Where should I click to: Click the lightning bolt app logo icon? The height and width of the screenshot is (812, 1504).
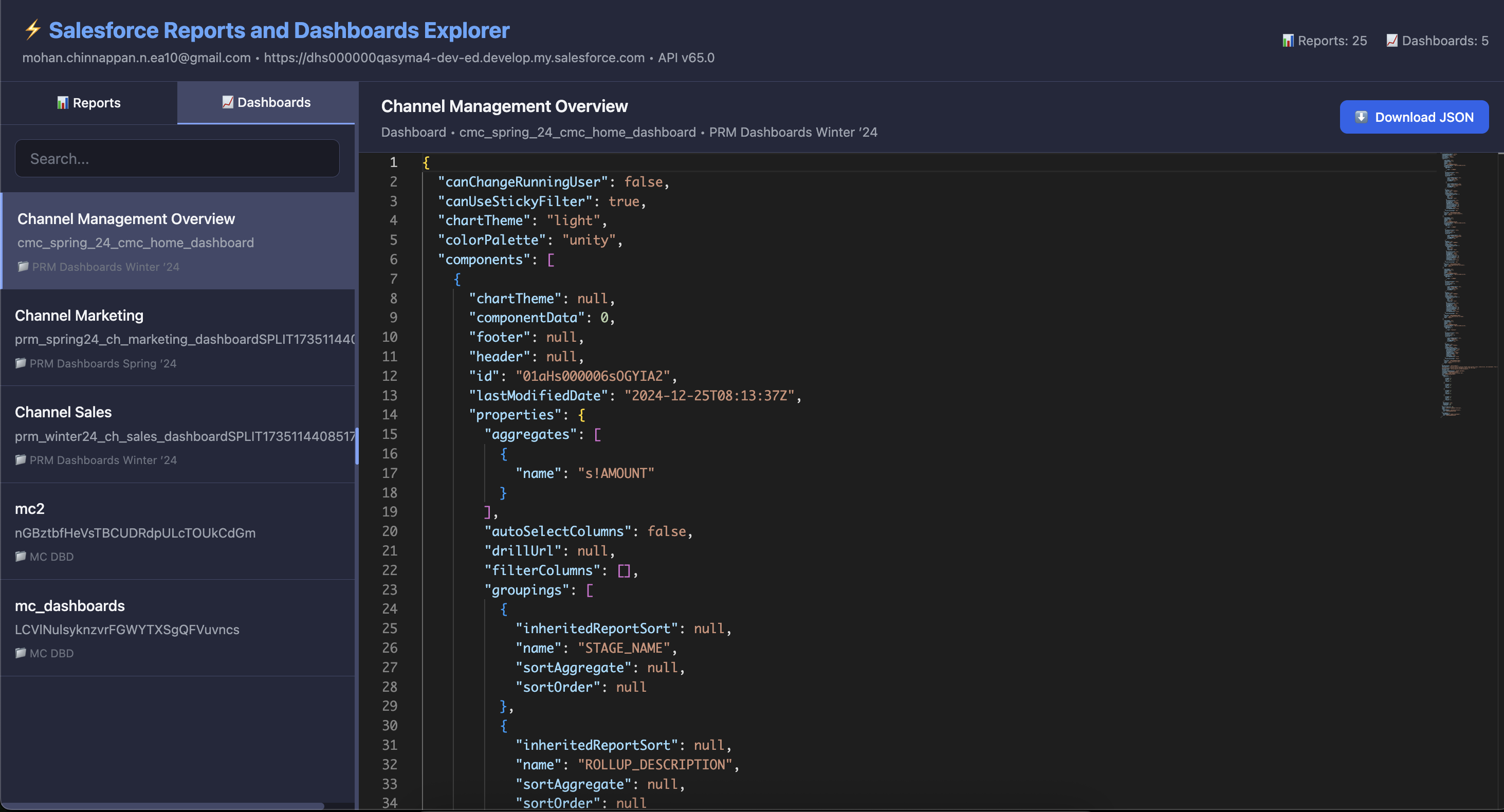[33, 30]
